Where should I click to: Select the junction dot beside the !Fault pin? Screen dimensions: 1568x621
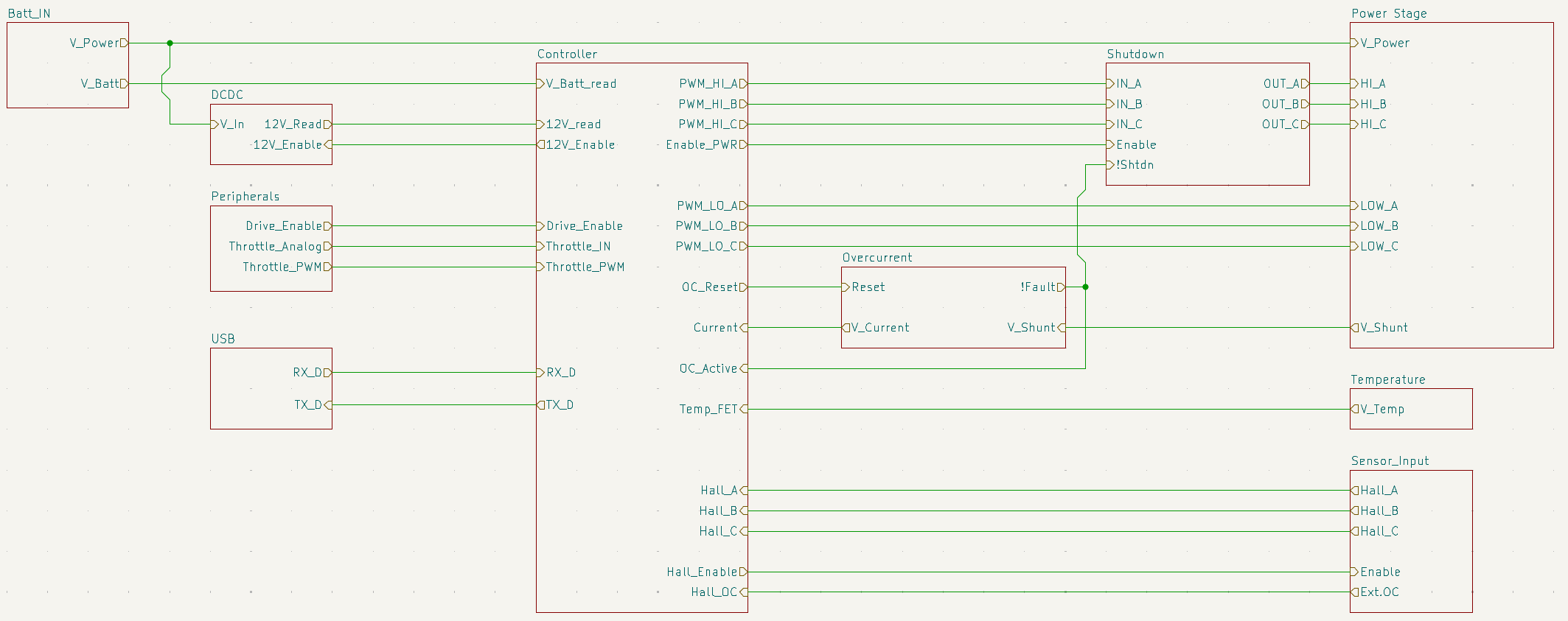tap(1085, 287)
